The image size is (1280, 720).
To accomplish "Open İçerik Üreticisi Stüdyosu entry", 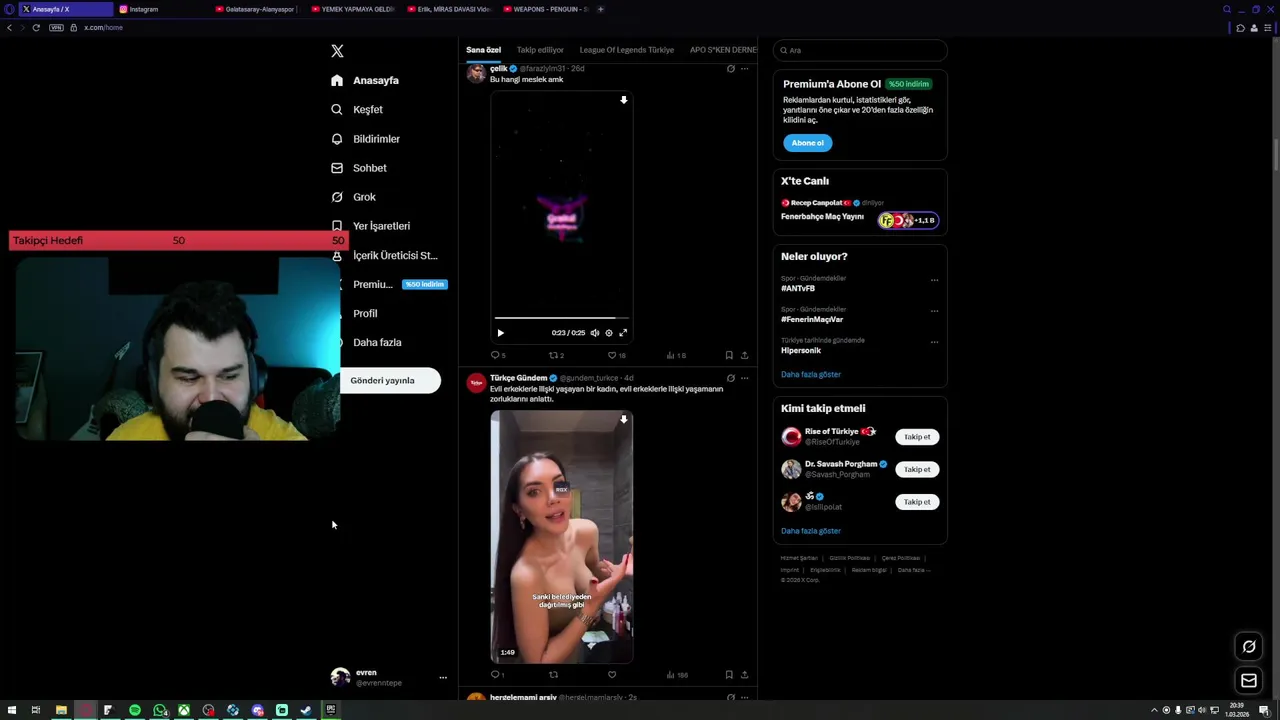I will pyautogui.click(x=385, y=255).
